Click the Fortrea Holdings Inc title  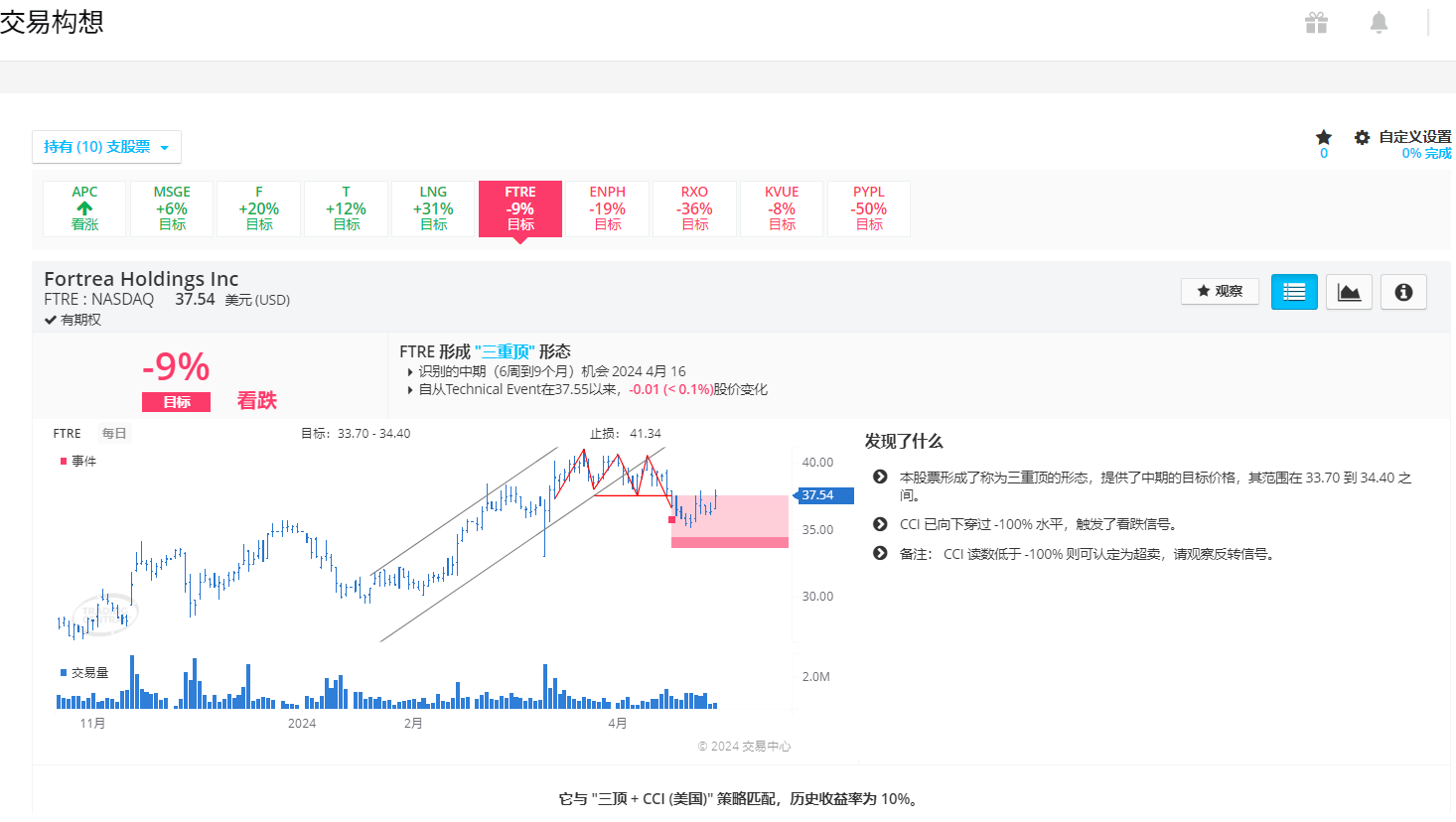coord(141,279)
